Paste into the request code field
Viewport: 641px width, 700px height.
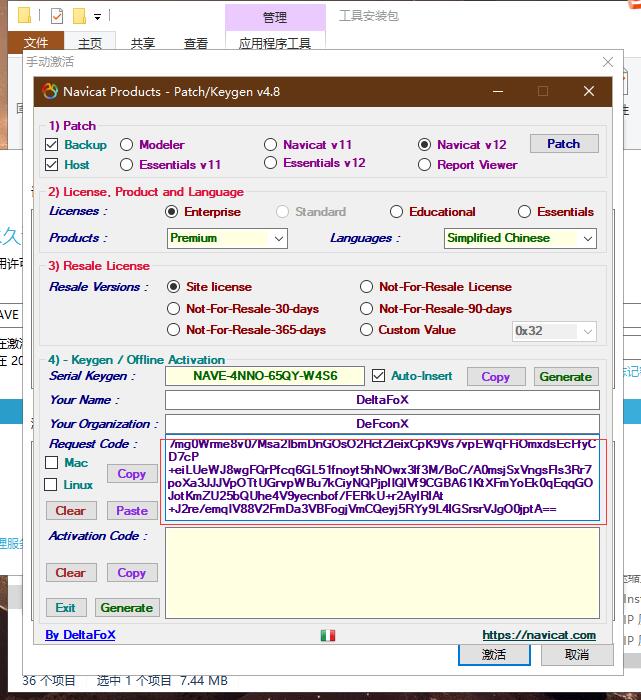[132, 511]
